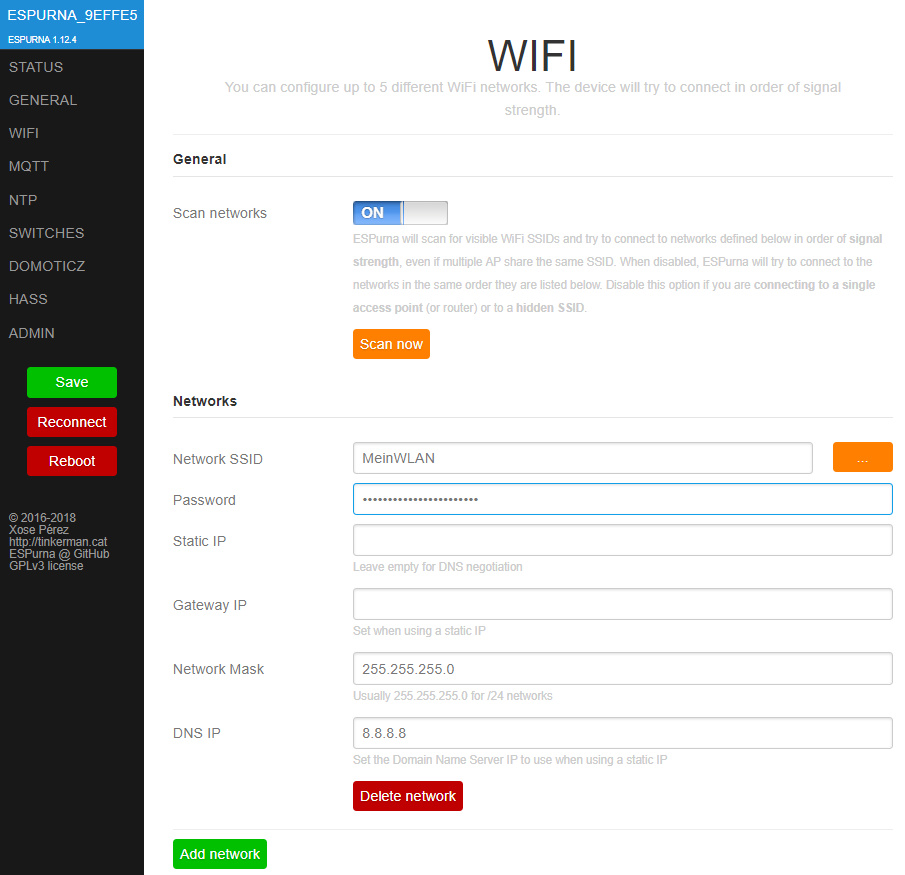This screenshot has width=905, height=875.
Task: Expand network options with the orange ellipsis button
Action: [862, 458]
